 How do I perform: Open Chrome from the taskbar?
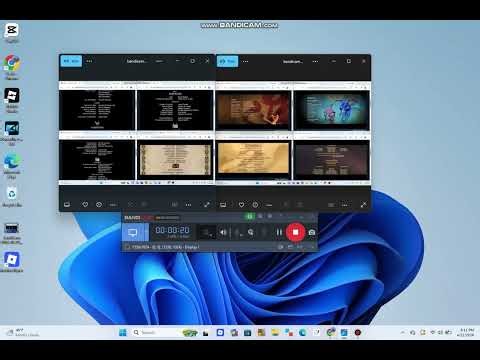330,332
